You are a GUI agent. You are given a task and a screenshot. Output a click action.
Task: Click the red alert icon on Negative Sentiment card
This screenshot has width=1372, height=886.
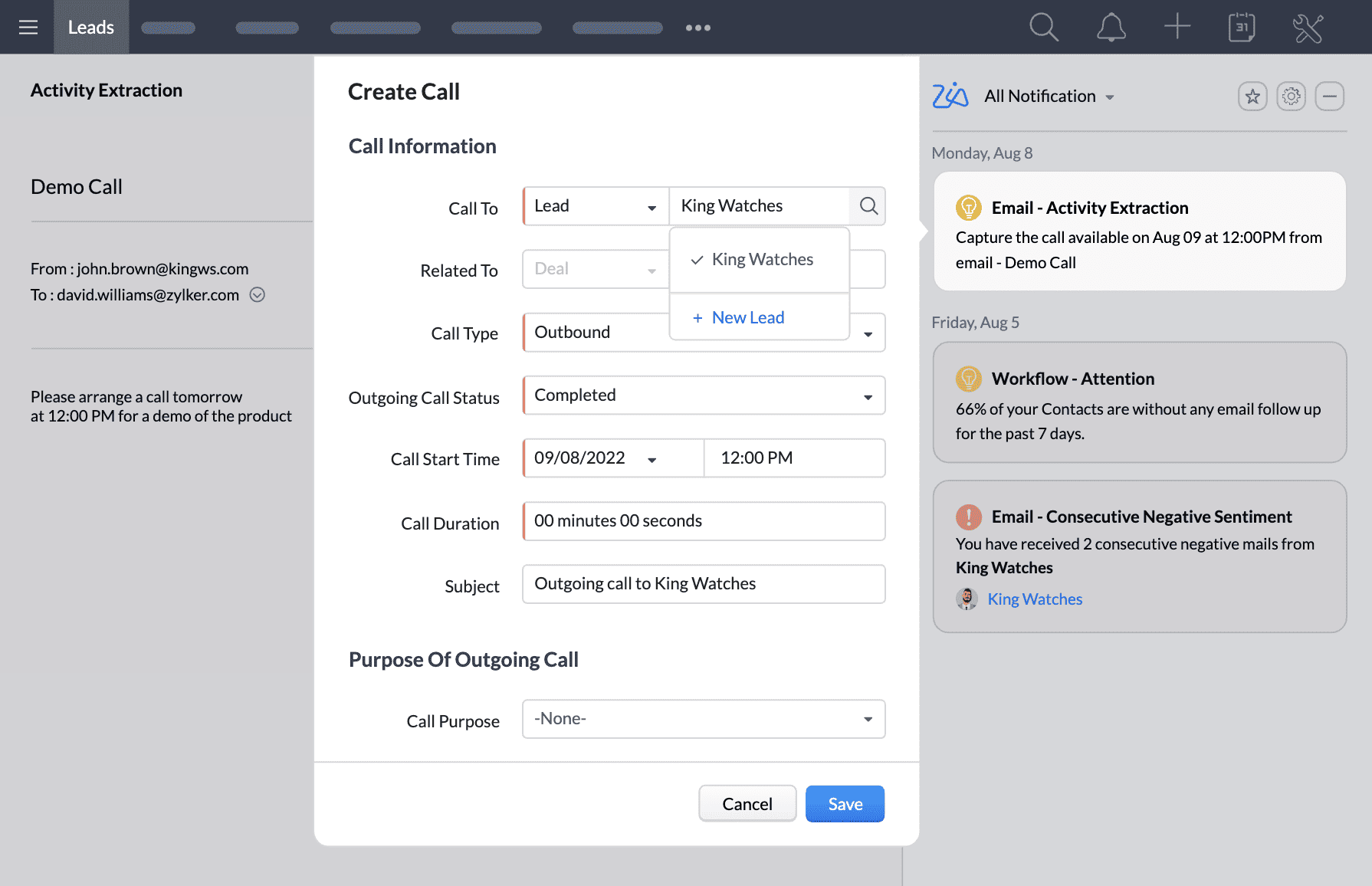(969, 517)
